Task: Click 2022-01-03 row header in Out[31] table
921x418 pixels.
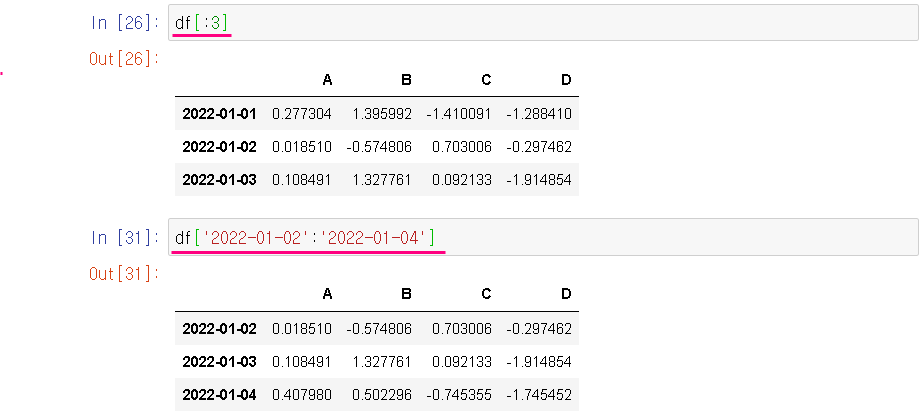Action: (219, 362)
